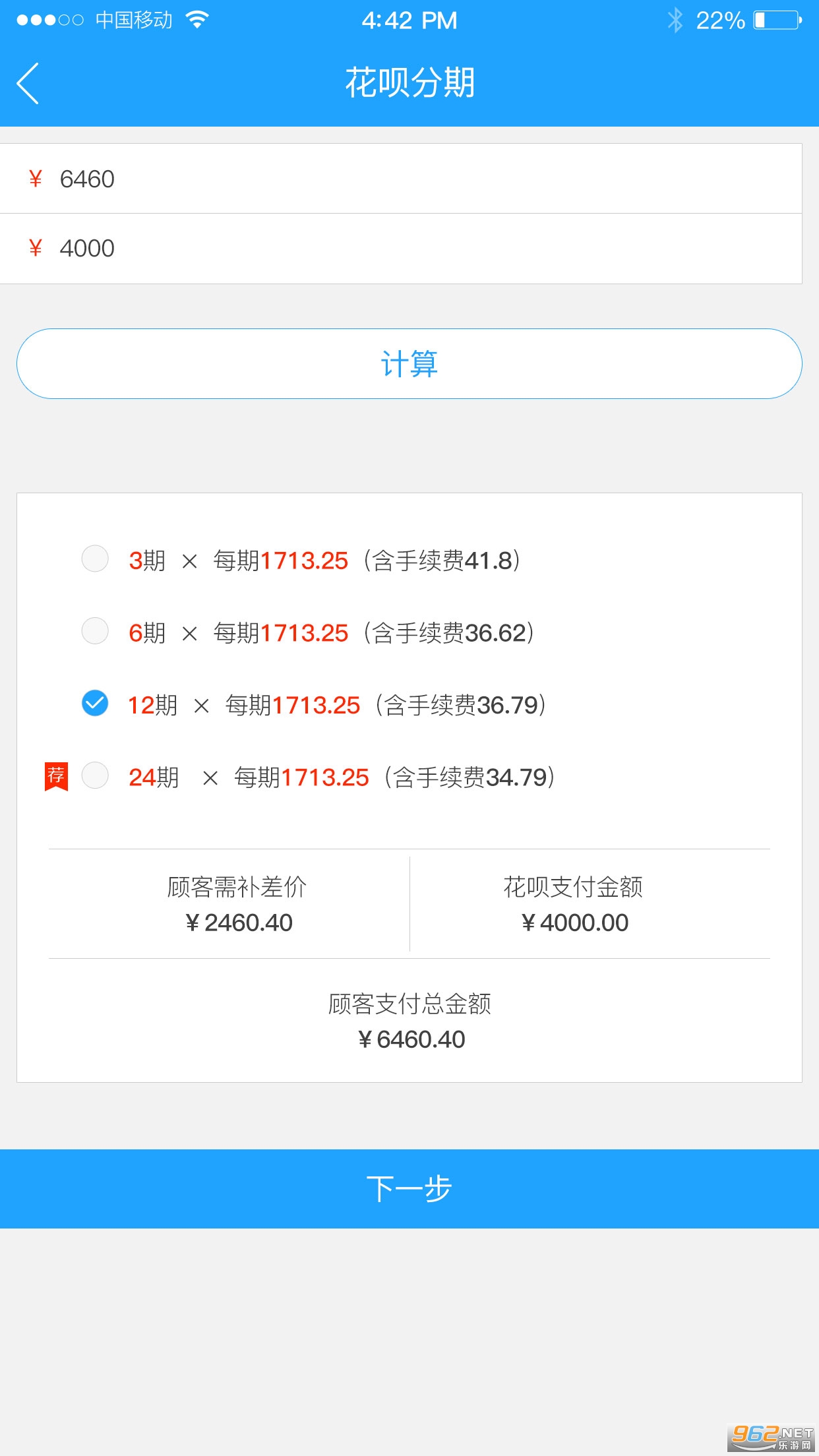Tap the red 荐 recommendation badge
Image resolution: width=819 pixels, height=1456 pixels.
pos(56,776)
